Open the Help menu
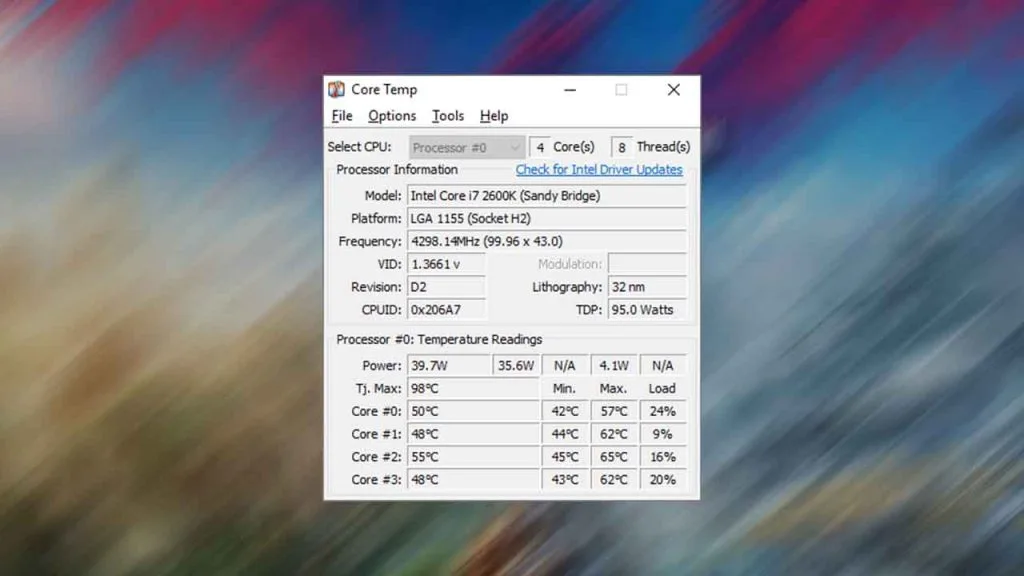The height and width of the screenshot is (576, 1024). pos(494,116)
